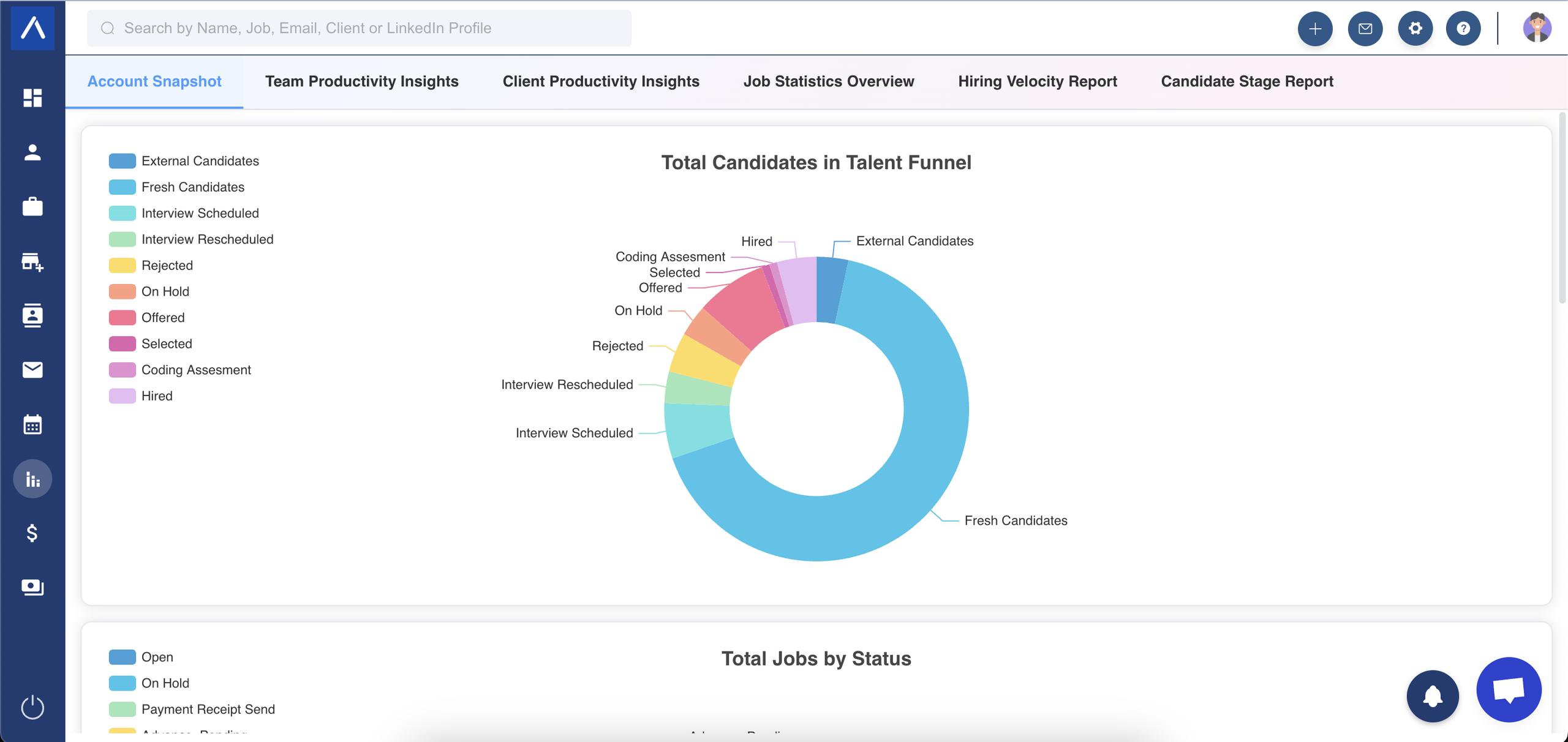Open the user profile avatar menu

pyautogui.click(x=1537, y=28)
